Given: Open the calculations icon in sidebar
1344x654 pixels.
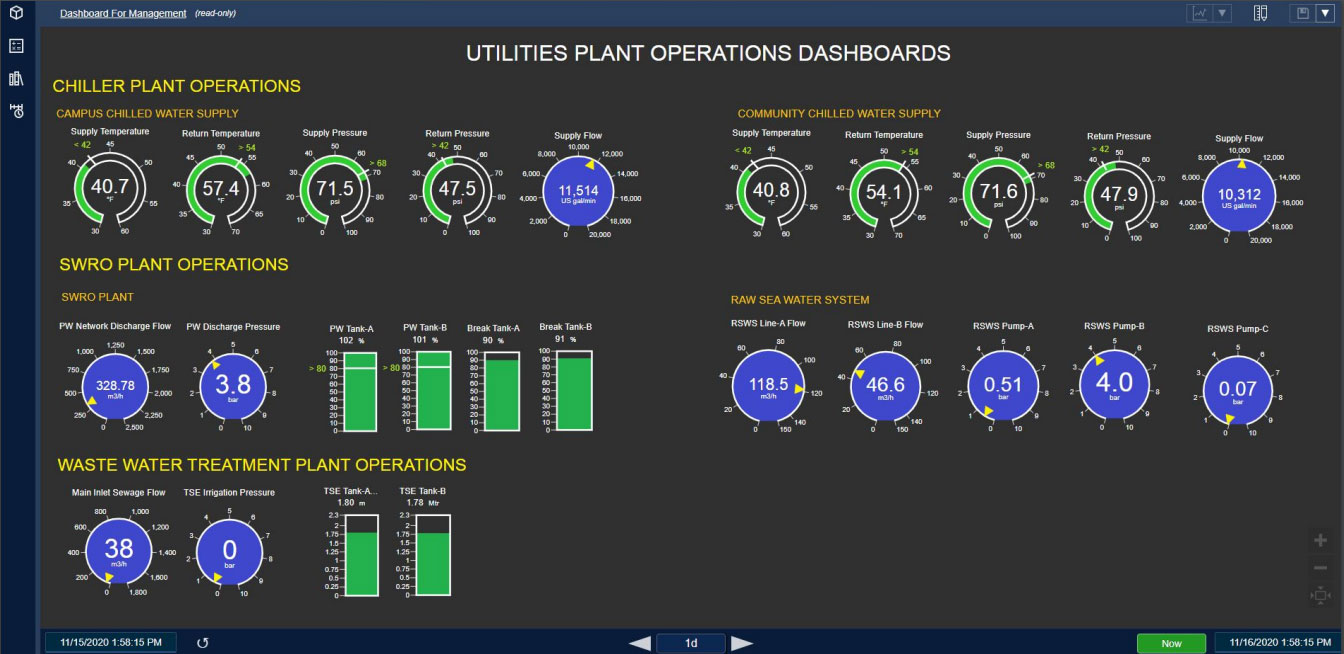Looking at the screenshot, I should 16,46.
